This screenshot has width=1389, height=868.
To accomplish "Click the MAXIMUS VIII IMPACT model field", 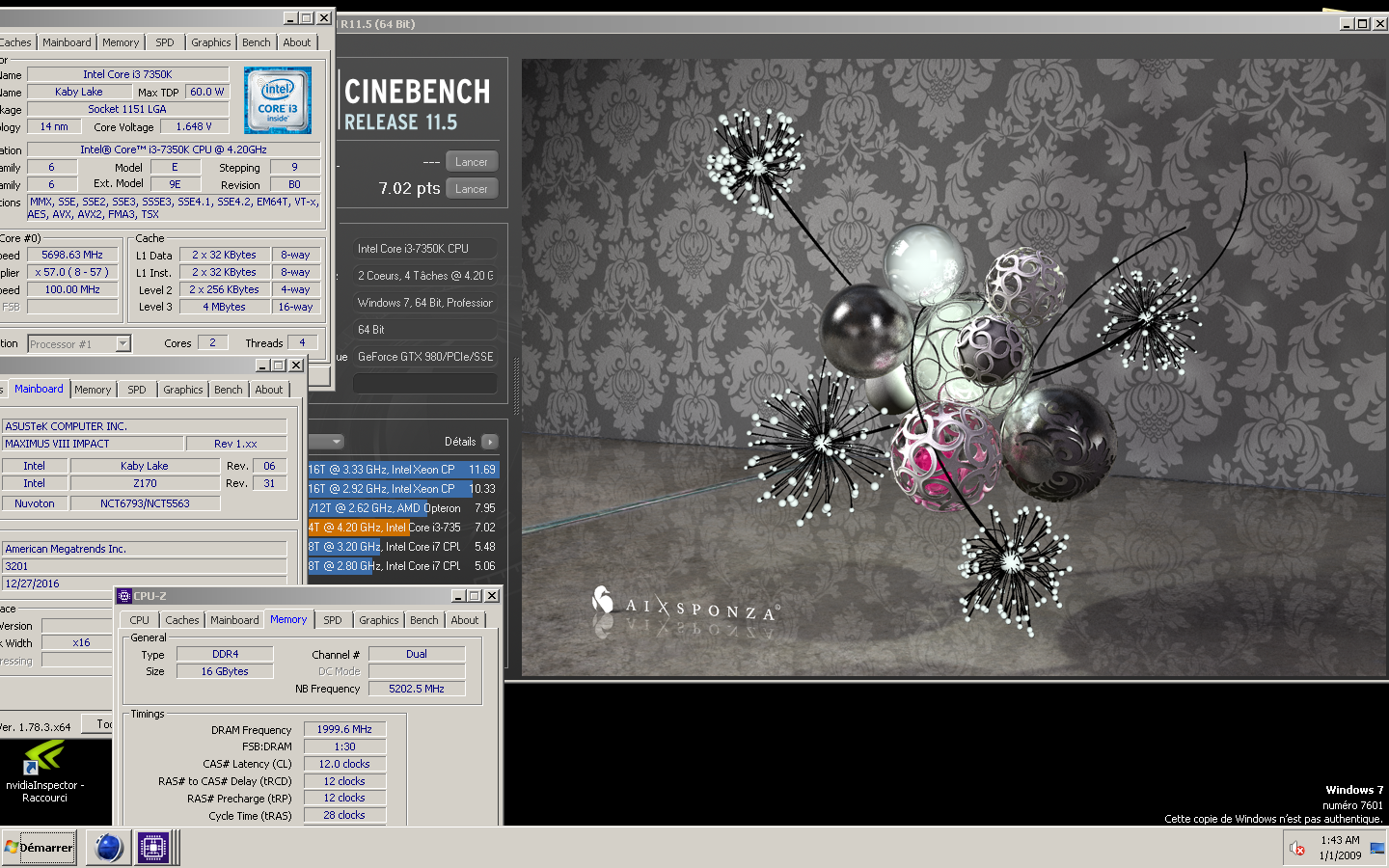I will 95,444.
